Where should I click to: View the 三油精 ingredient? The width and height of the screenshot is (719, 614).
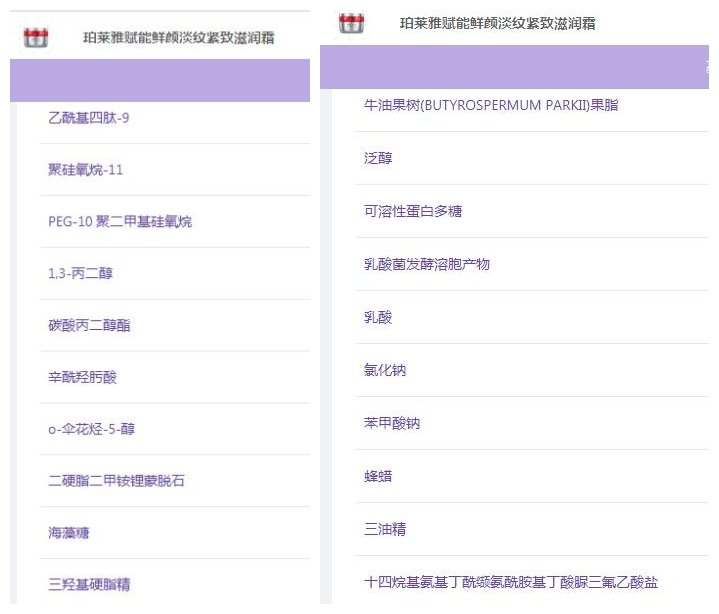click(385, 529)
